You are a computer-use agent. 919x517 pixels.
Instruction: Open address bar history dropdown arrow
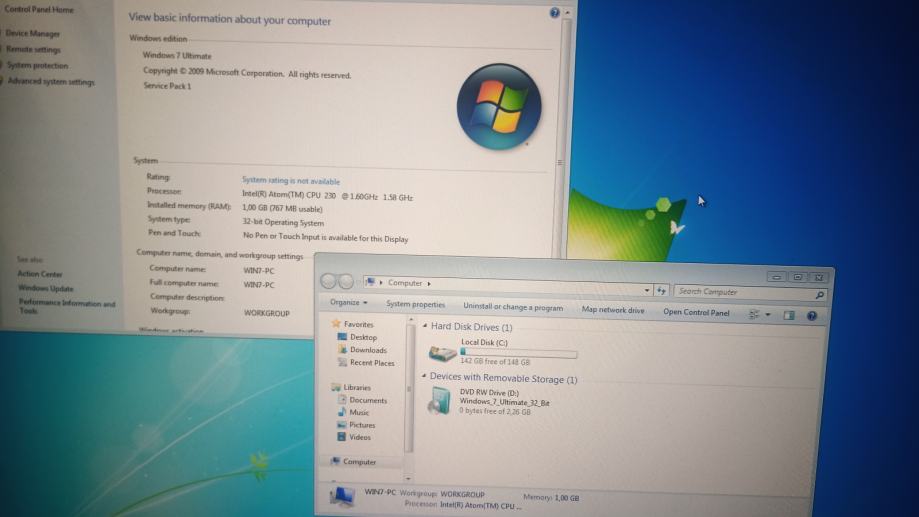coord(647,289)
